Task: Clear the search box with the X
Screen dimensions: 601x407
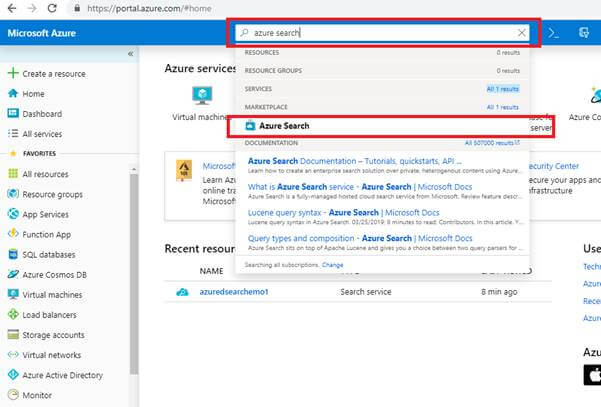Action: click(x=521, y=33)
